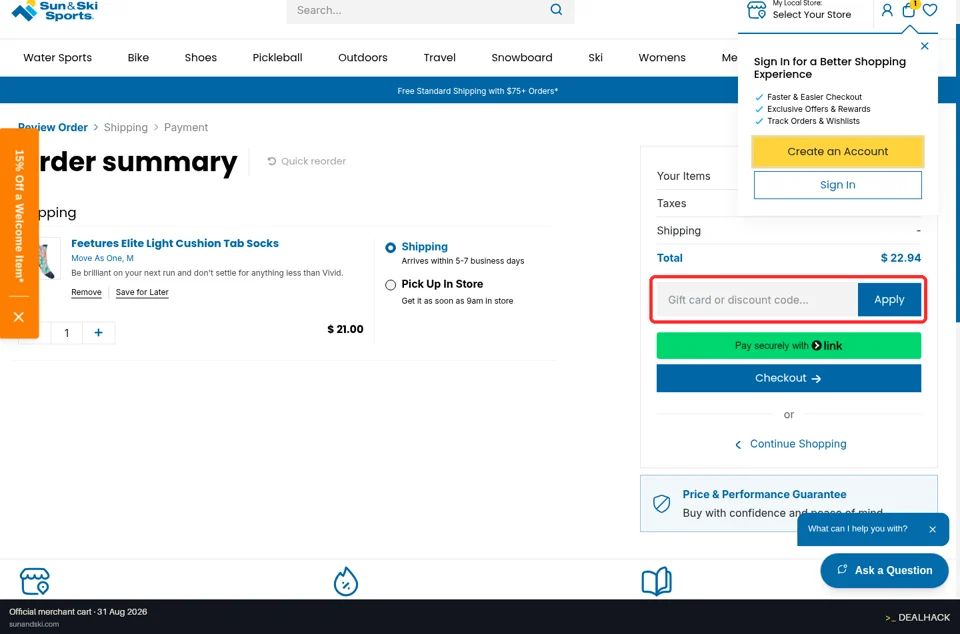This screenshot has width=960, height=634.
Task: Click the Review Order breadcrumb
Action: pos(53,127)
